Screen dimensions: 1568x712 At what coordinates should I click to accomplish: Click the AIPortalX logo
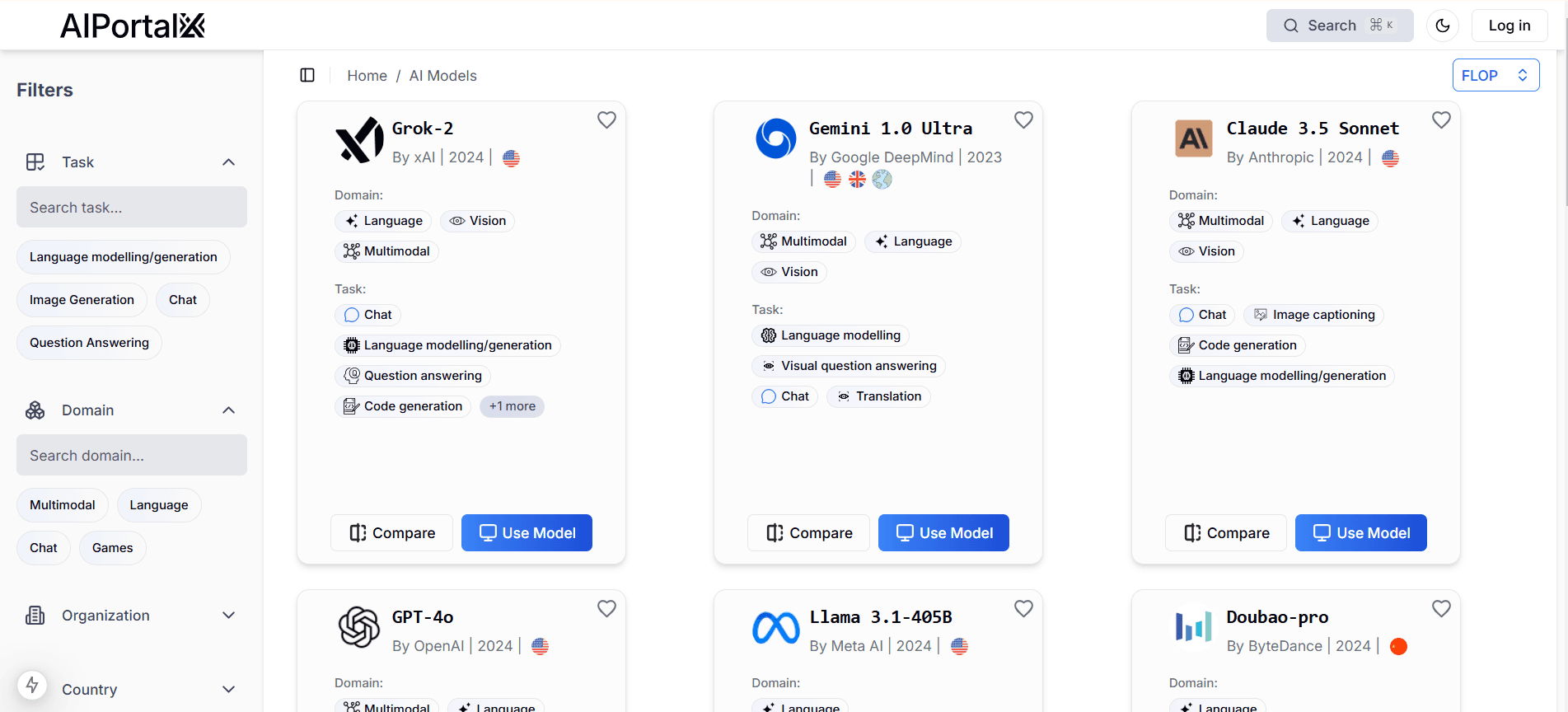coord(133,26)
